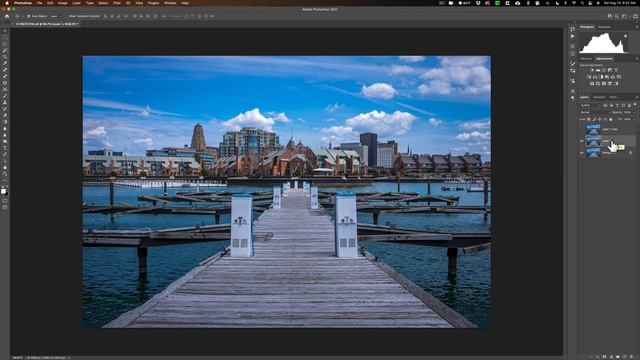The image size is (640, 360).
Task: Click the Layer 1 copy thumbnail
Action: pos(593,129)
